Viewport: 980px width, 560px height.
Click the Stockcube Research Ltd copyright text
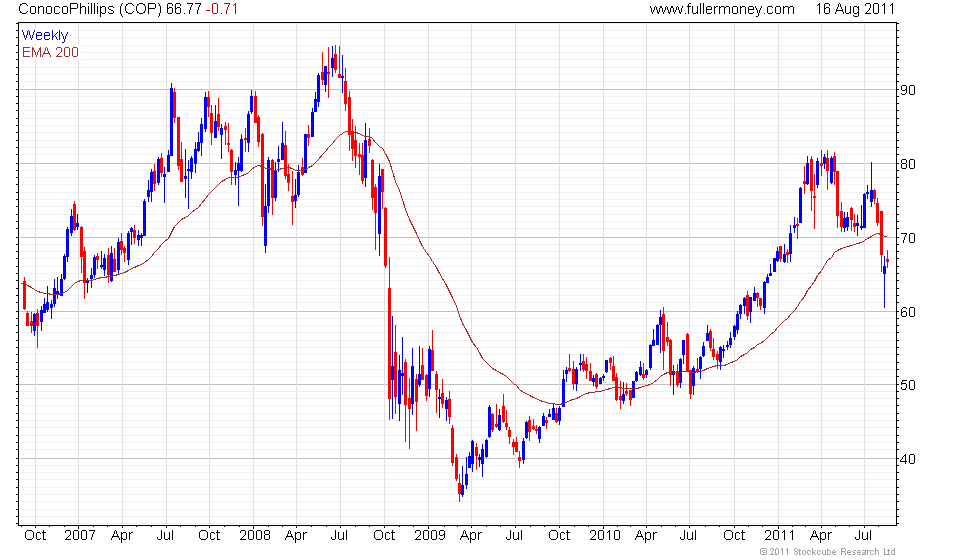click(828, 552)
